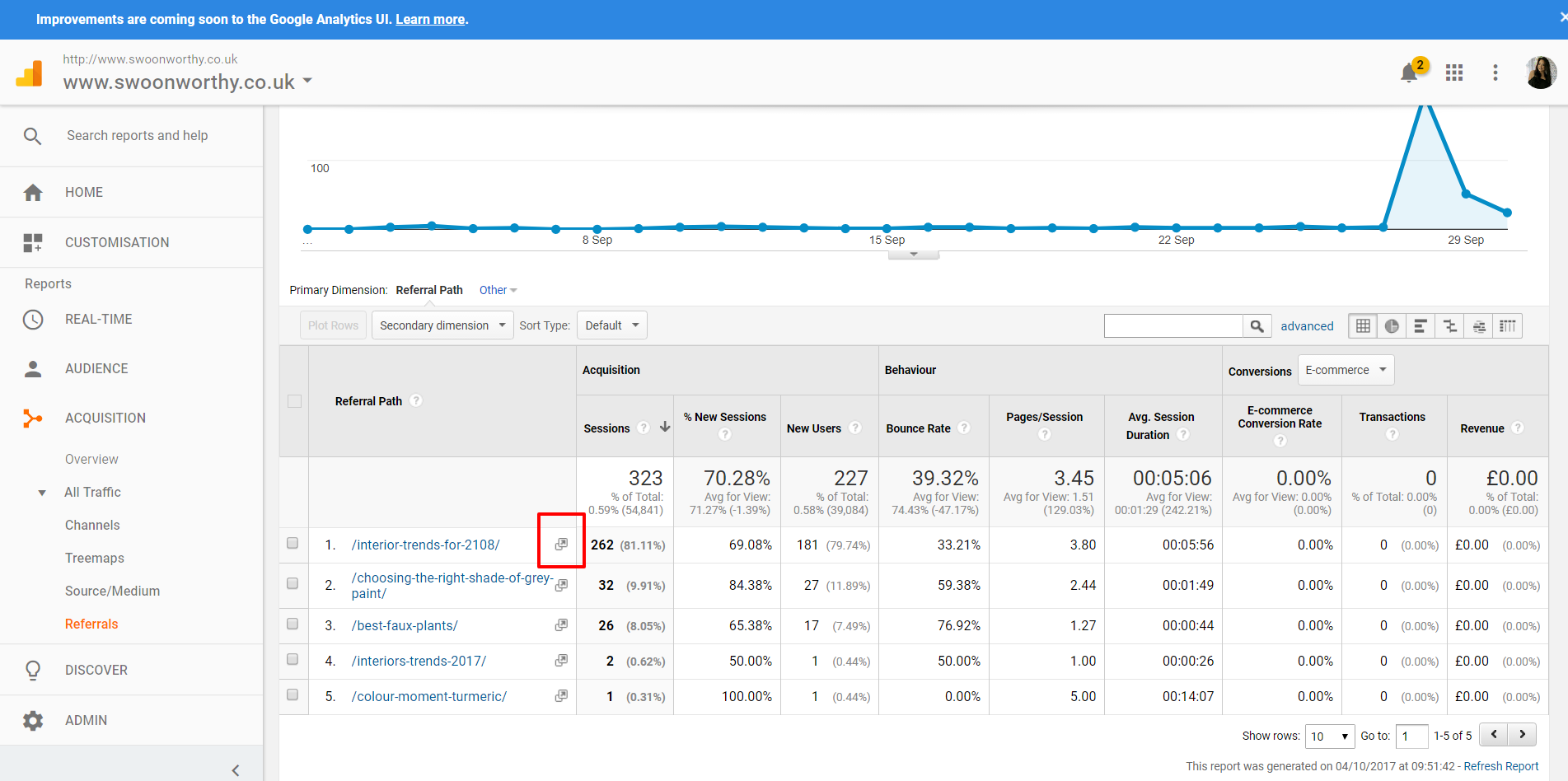
Task: Toggle the select-all checkbox in table header
Action: [294, 401]
